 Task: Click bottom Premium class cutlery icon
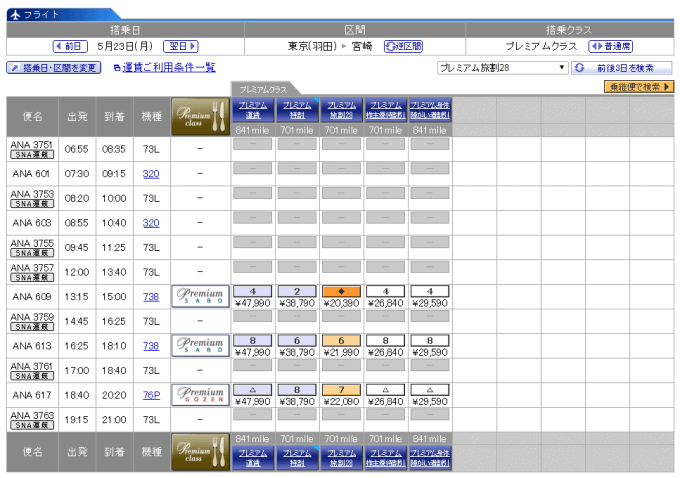tap(200, 452)
